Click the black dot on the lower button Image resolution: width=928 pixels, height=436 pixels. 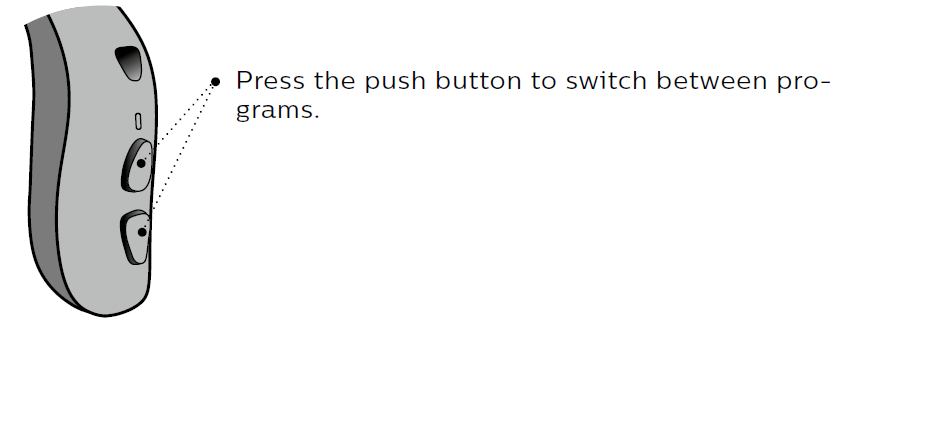coord(143,232)
